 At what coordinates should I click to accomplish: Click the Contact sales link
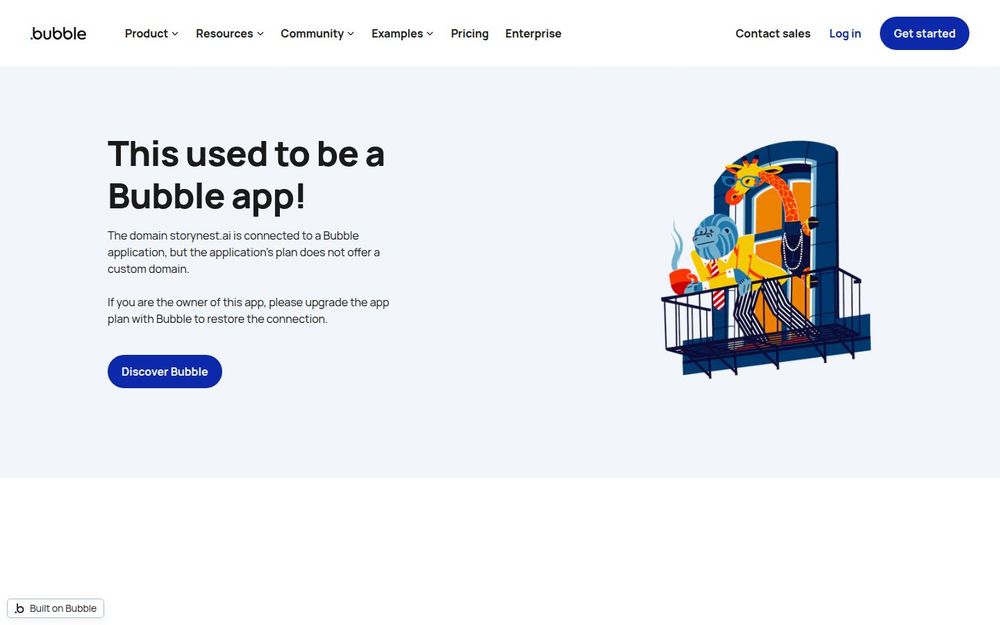tap(772, 33)
